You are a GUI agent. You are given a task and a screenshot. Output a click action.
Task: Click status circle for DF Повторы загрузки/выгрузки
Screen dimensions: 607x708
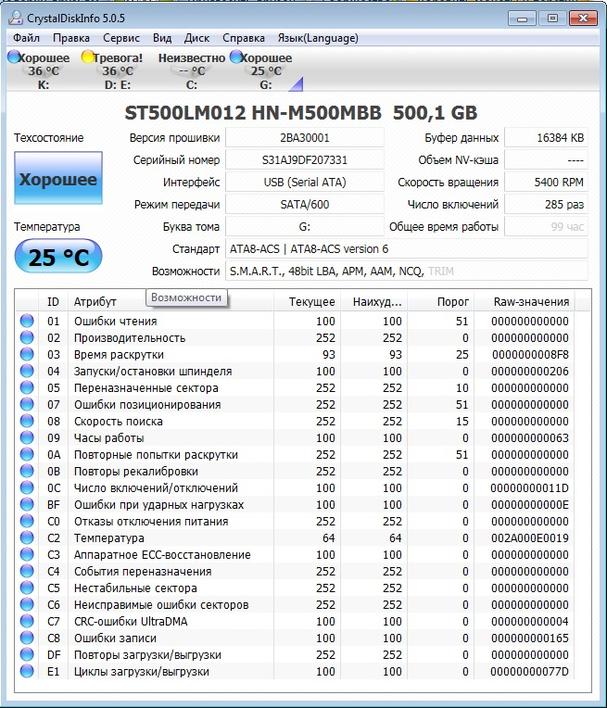[27, 655]
